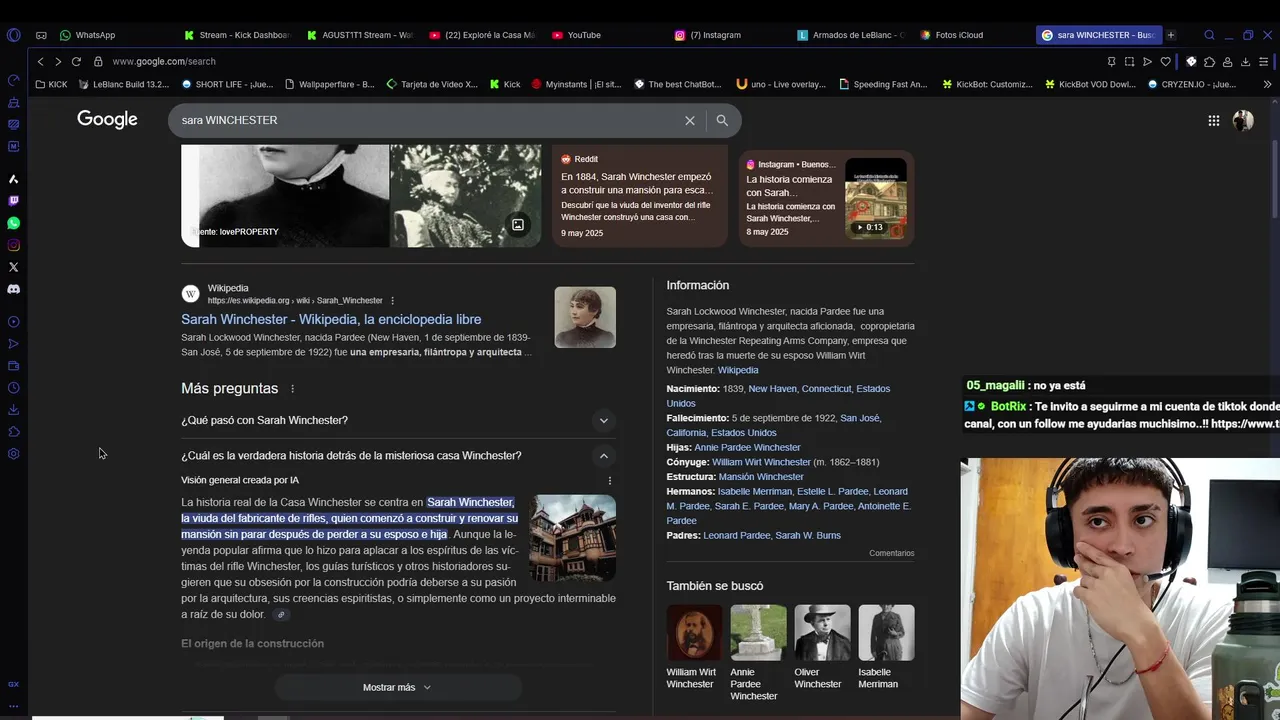The image size is (1280, 720).
Task: Switch to the WhatsApp tab
Action: tap(88, 35)
